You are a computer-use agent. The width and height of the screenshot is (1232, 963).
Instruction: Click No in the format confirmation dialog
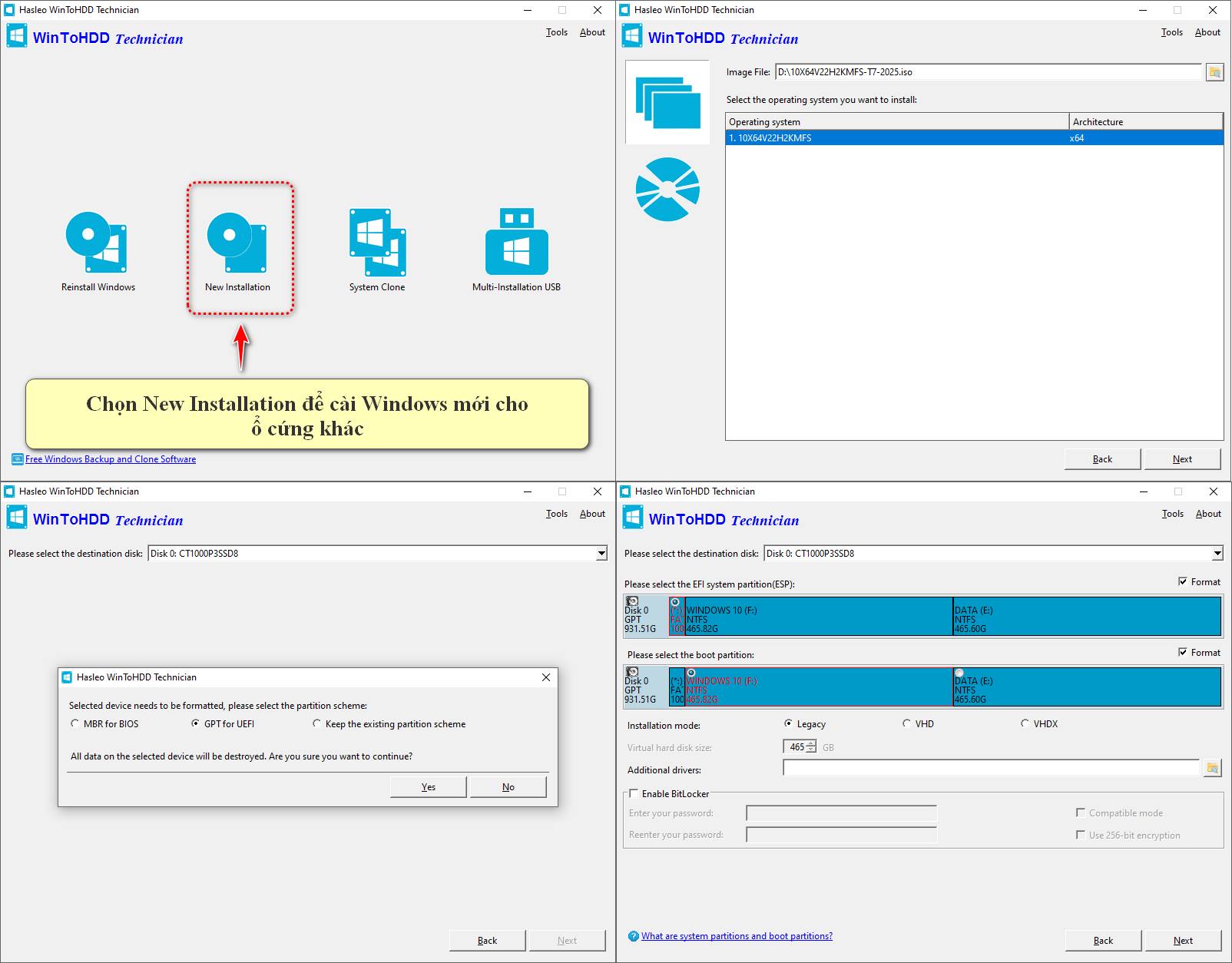coord(508,787)
